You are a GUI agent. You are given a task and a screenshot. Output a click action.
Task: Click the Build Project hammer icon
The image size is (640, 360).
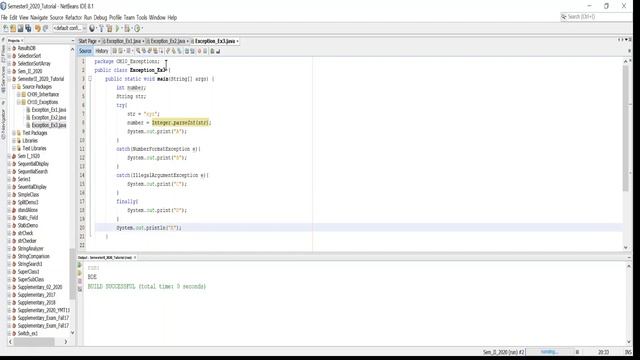(102, 28)
